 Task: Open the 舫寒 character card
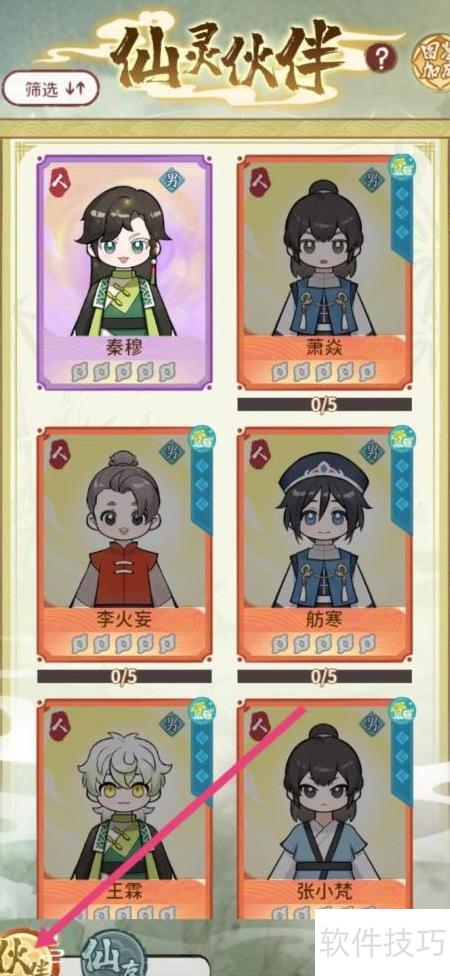coord(324,544)
